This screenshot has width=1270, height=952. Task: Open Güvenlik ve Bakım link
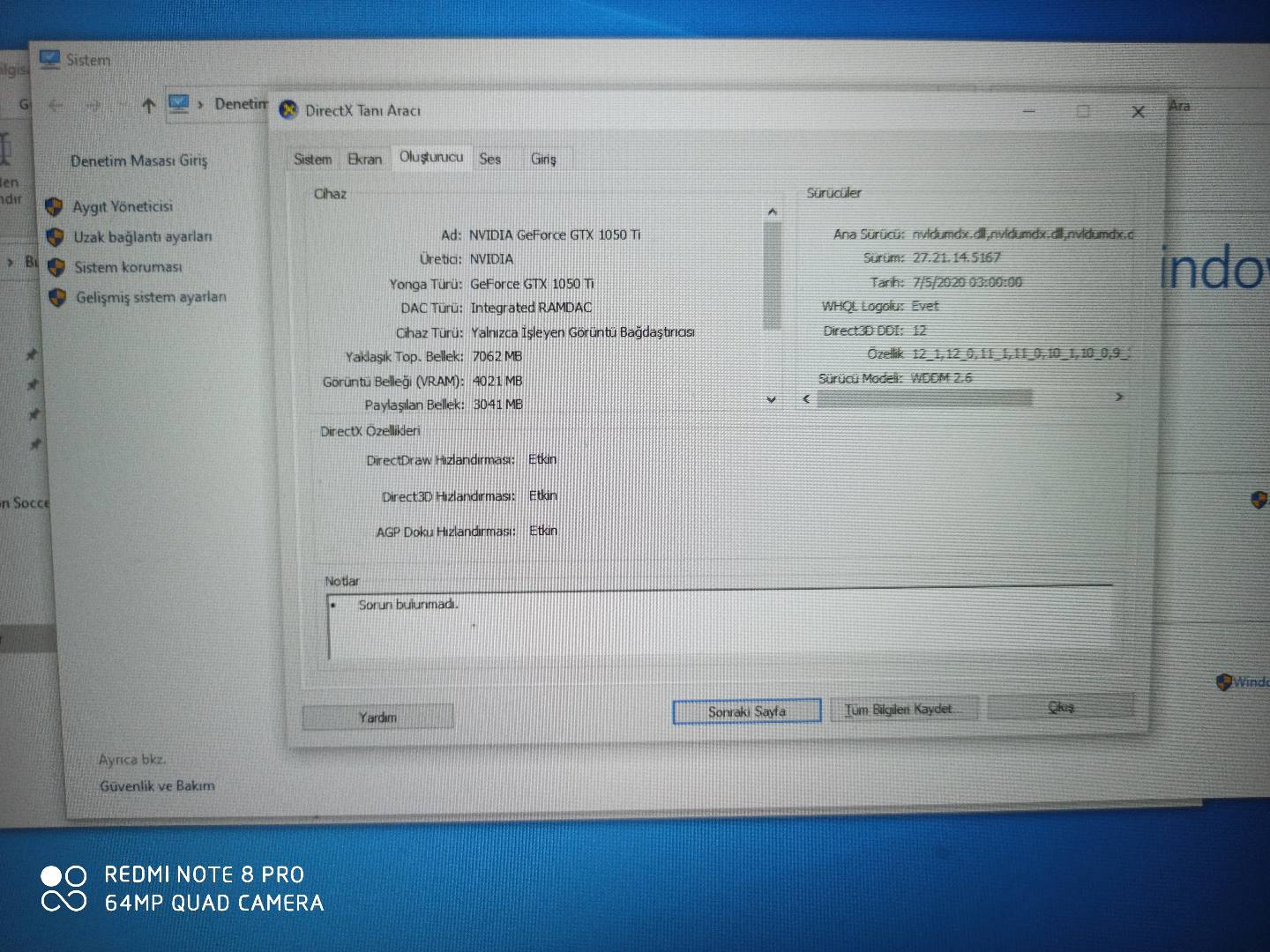click(157, 785)
